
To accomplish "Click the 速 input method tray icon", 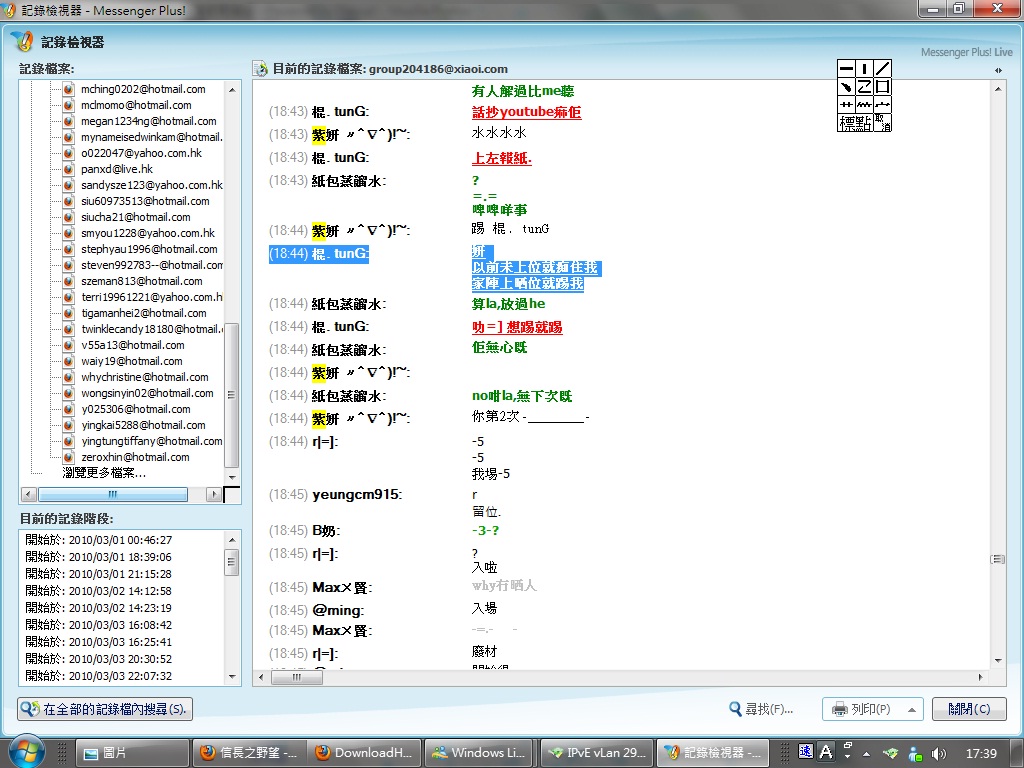I will (x=806, y=752).
